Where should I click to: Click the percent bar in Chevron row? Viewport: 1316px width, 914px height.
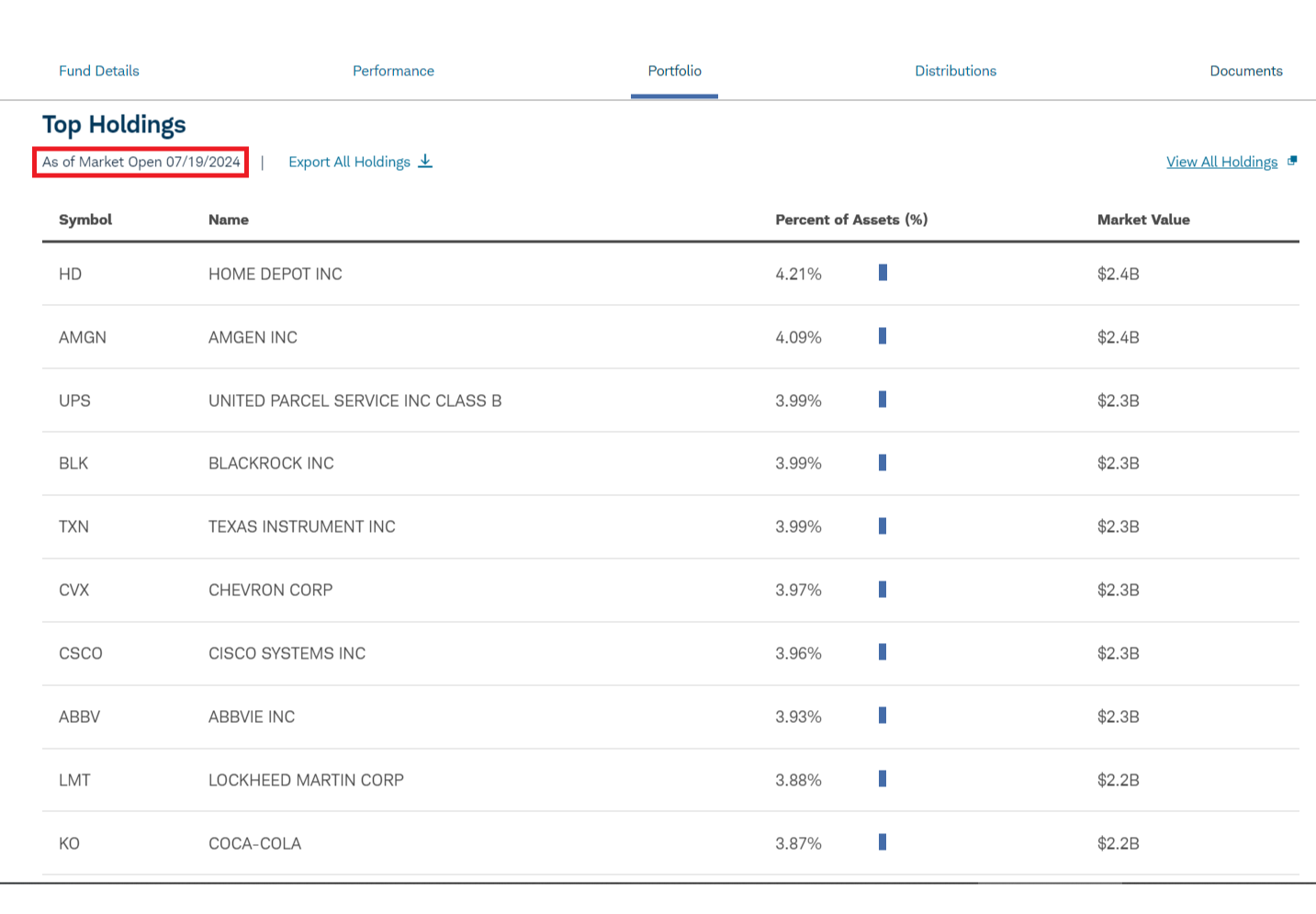[x=883, y=589]
